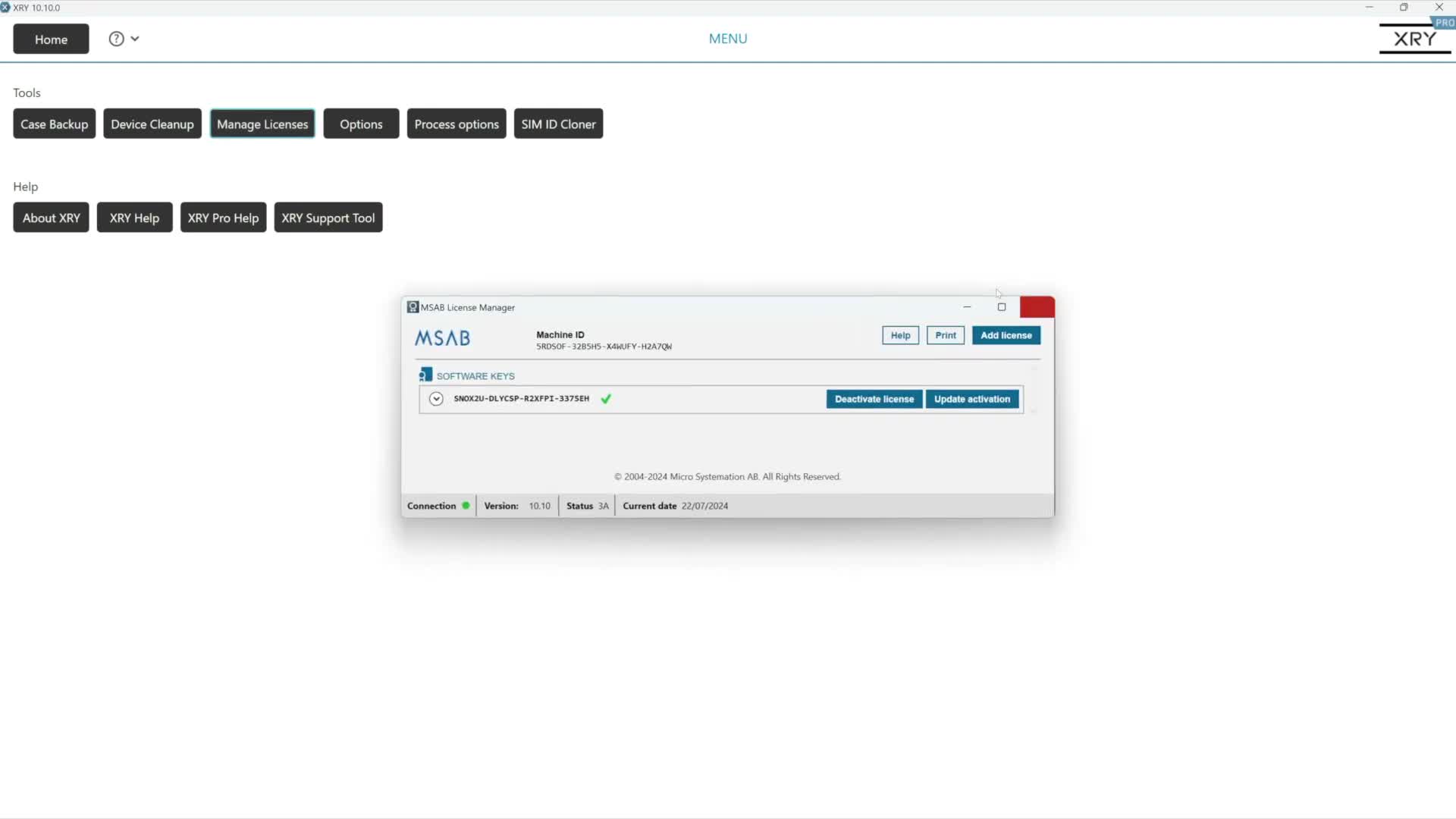The height and width of the screenshot is (819, 1456).
Task: Open the Options tool
Action: tap(361, 124)
